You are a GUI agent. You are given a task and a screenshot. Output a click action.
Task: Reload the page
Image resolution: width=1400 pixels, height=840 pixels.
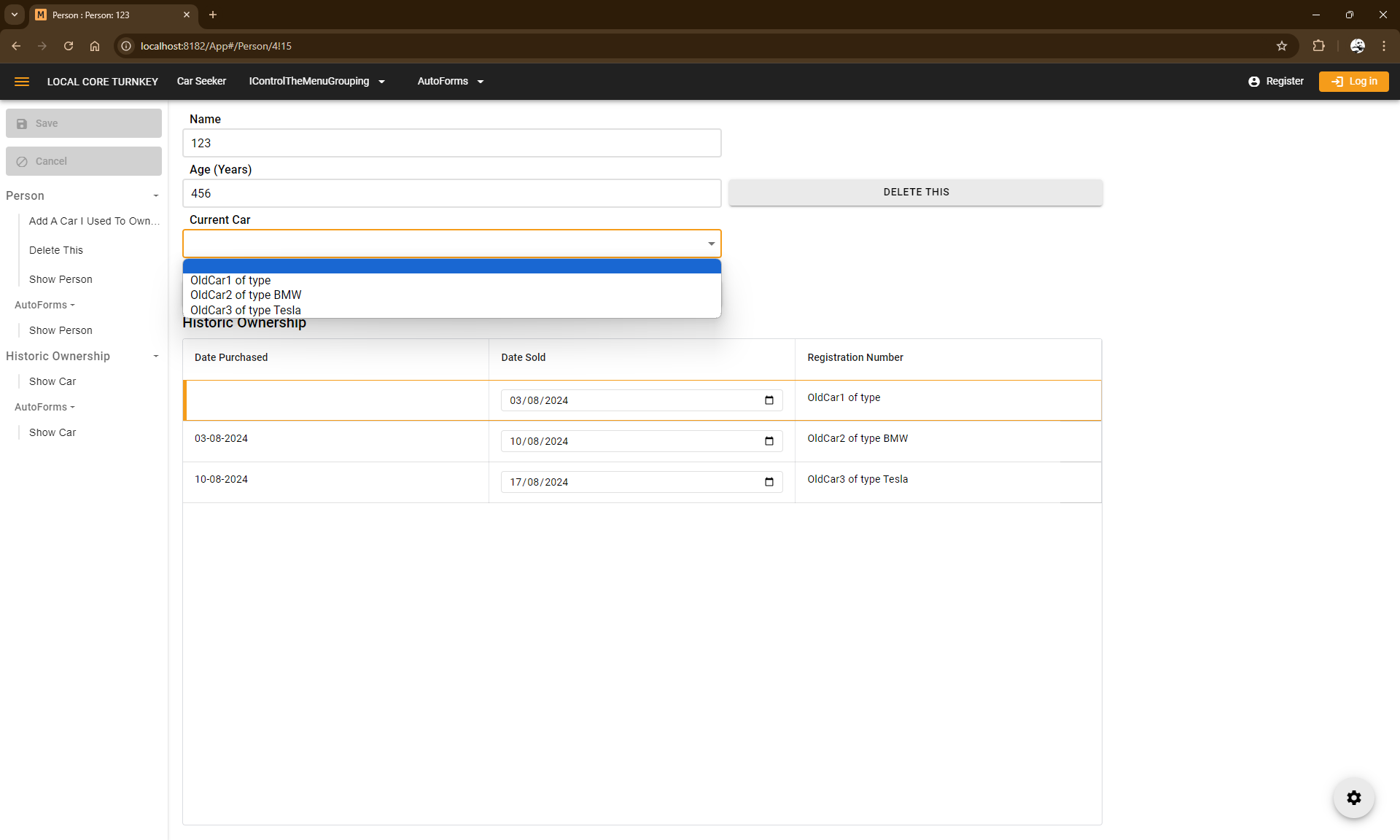69,46
